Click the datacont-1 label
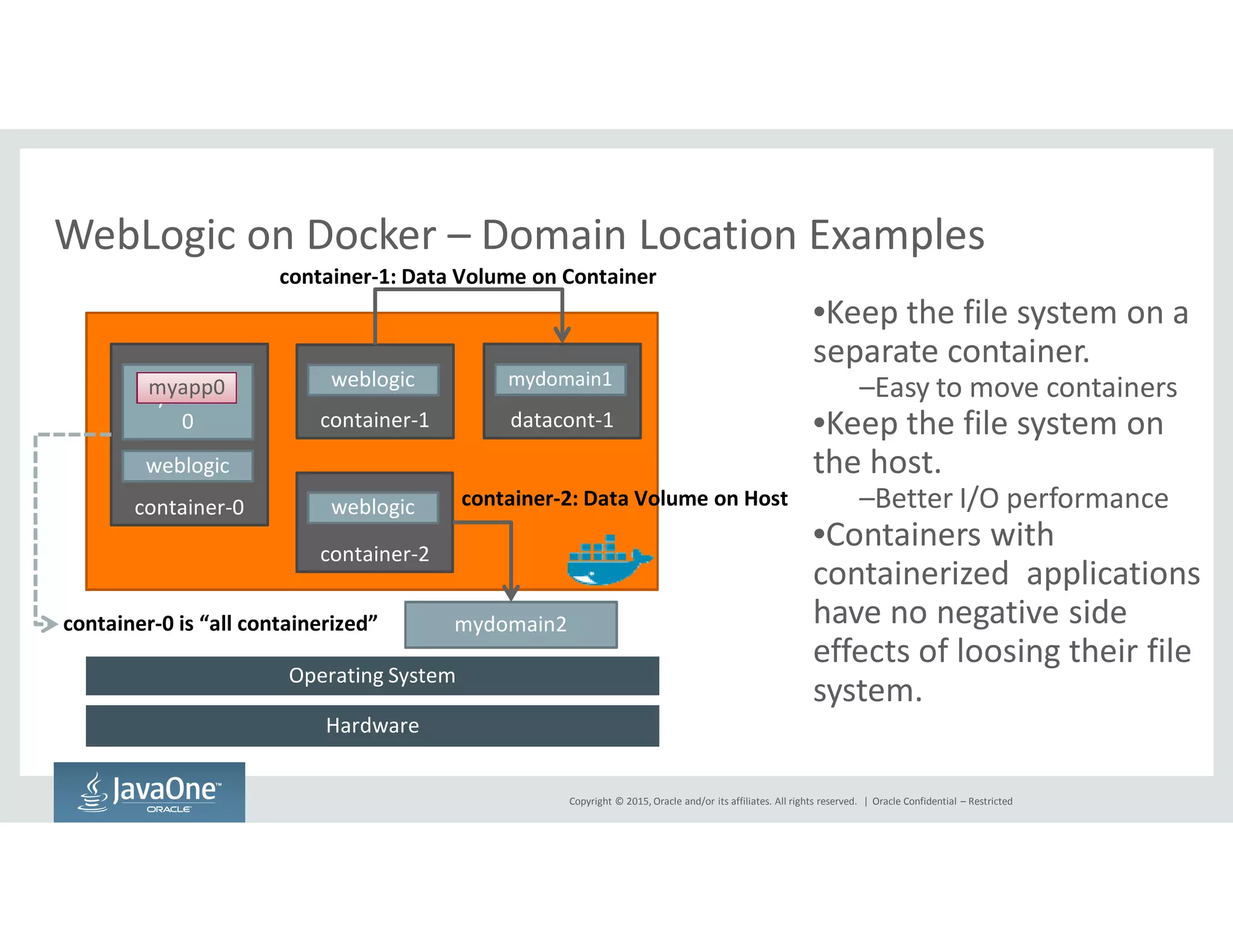Image resolution: width=1233 pixels, height=952 pixels. 562,420
